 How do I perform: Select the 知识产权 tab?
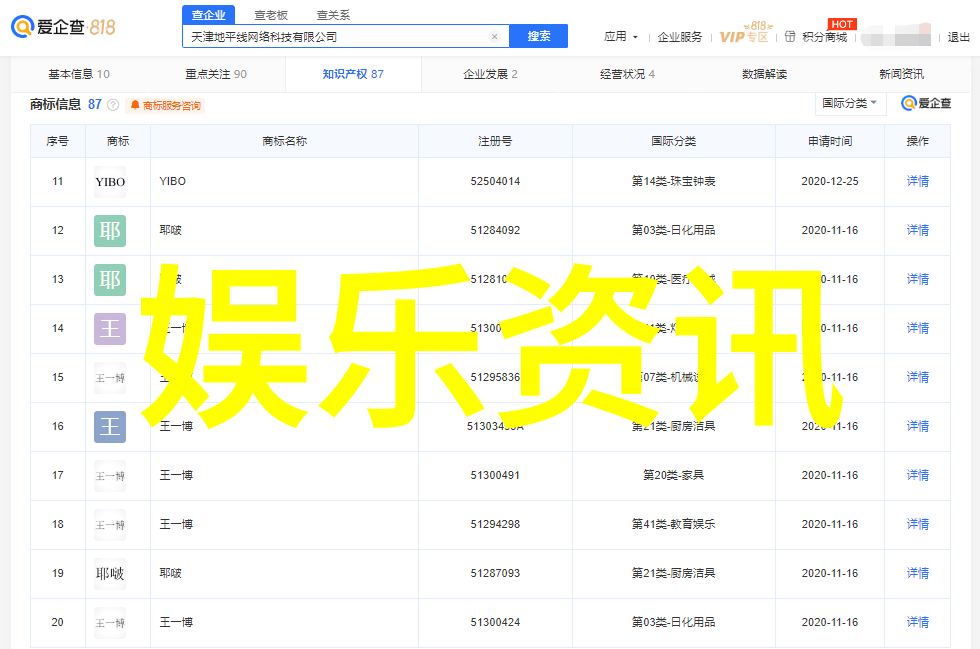(353, 74)
